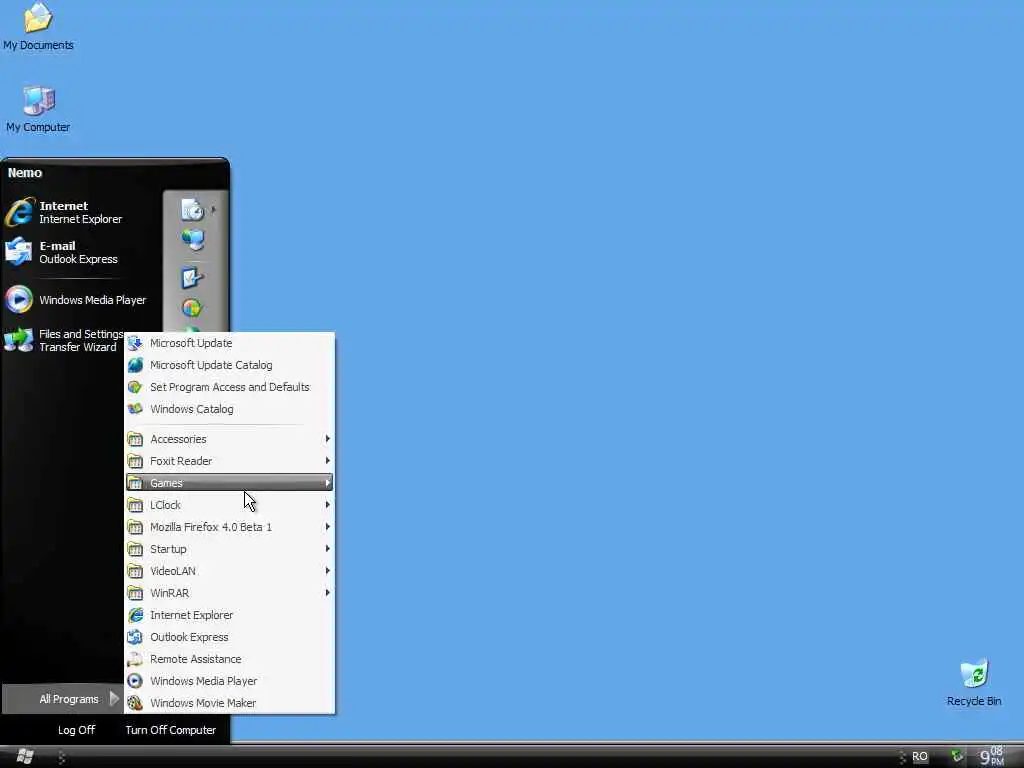Open the Foxit Reader program folder
This screenshot has height=768, width=1024.
click(x=229, y=461)
